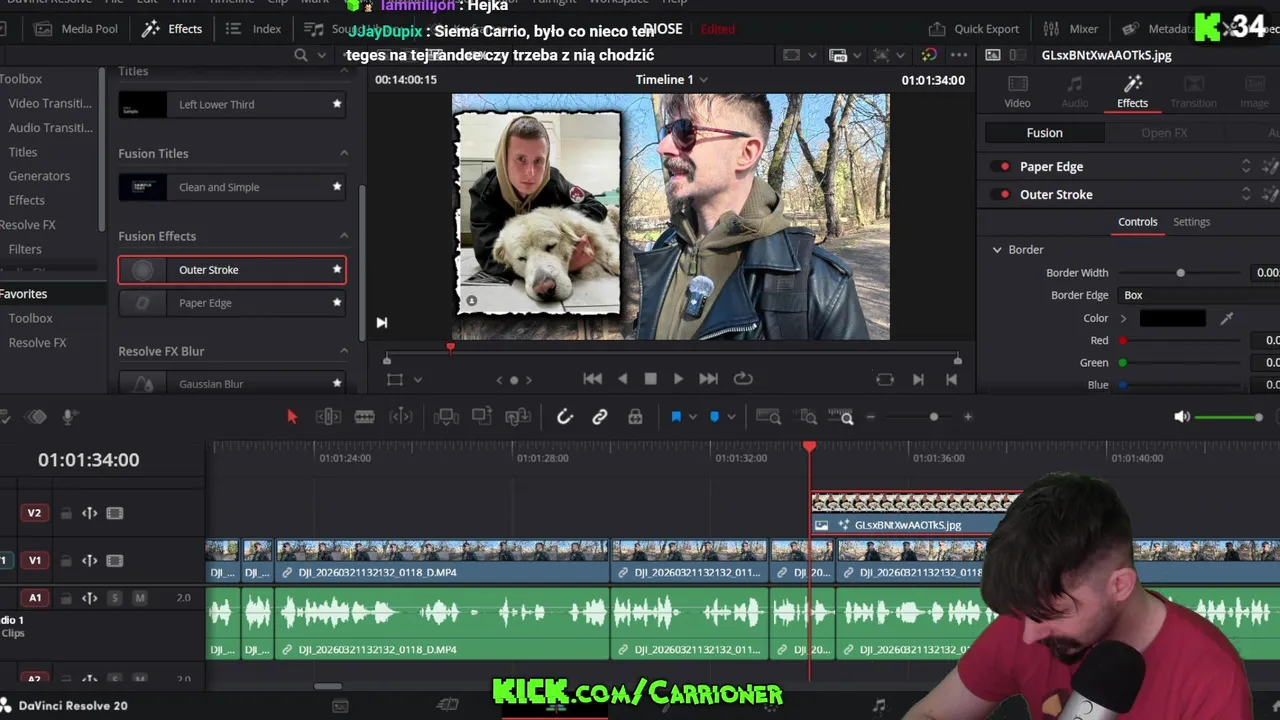Image resolution: width=1280 pixels, height=720 pixels.
Task: Open flag color dropdown arrow
Action: (x=693, y=417)
